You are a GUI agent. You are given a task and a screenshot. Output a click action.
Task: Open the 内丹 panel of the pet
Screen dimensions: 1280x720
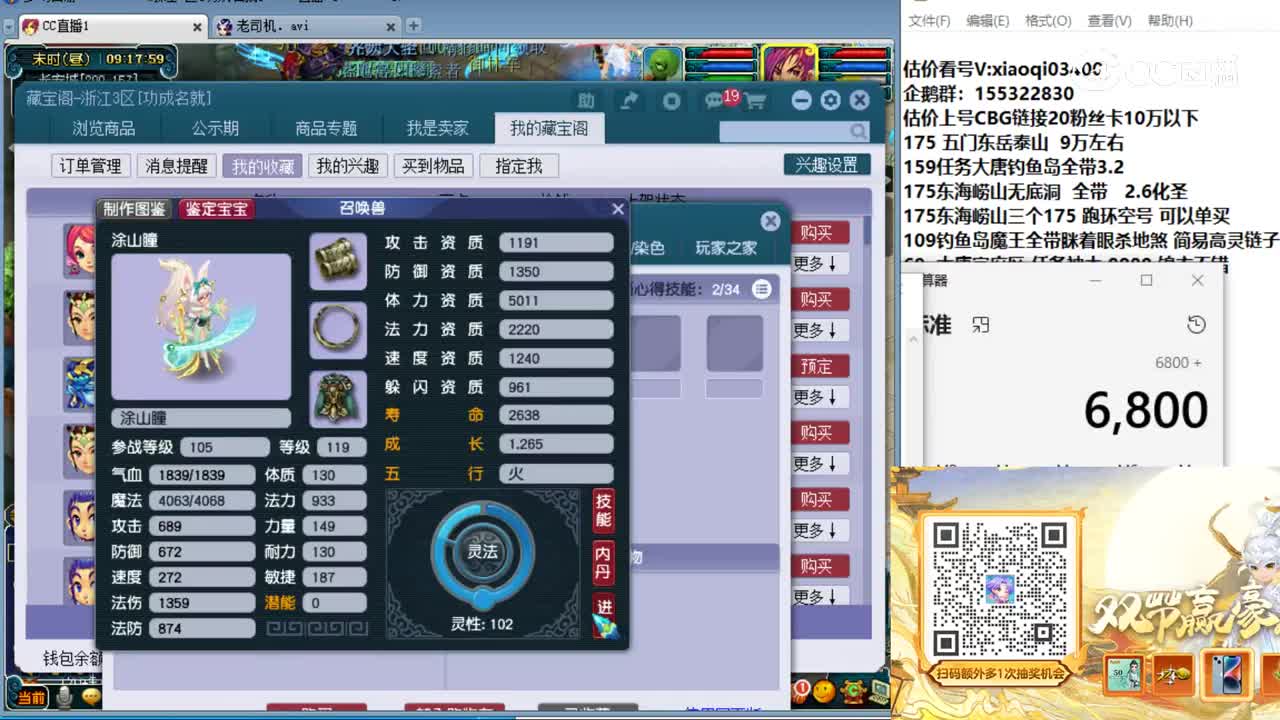(603, 563)
